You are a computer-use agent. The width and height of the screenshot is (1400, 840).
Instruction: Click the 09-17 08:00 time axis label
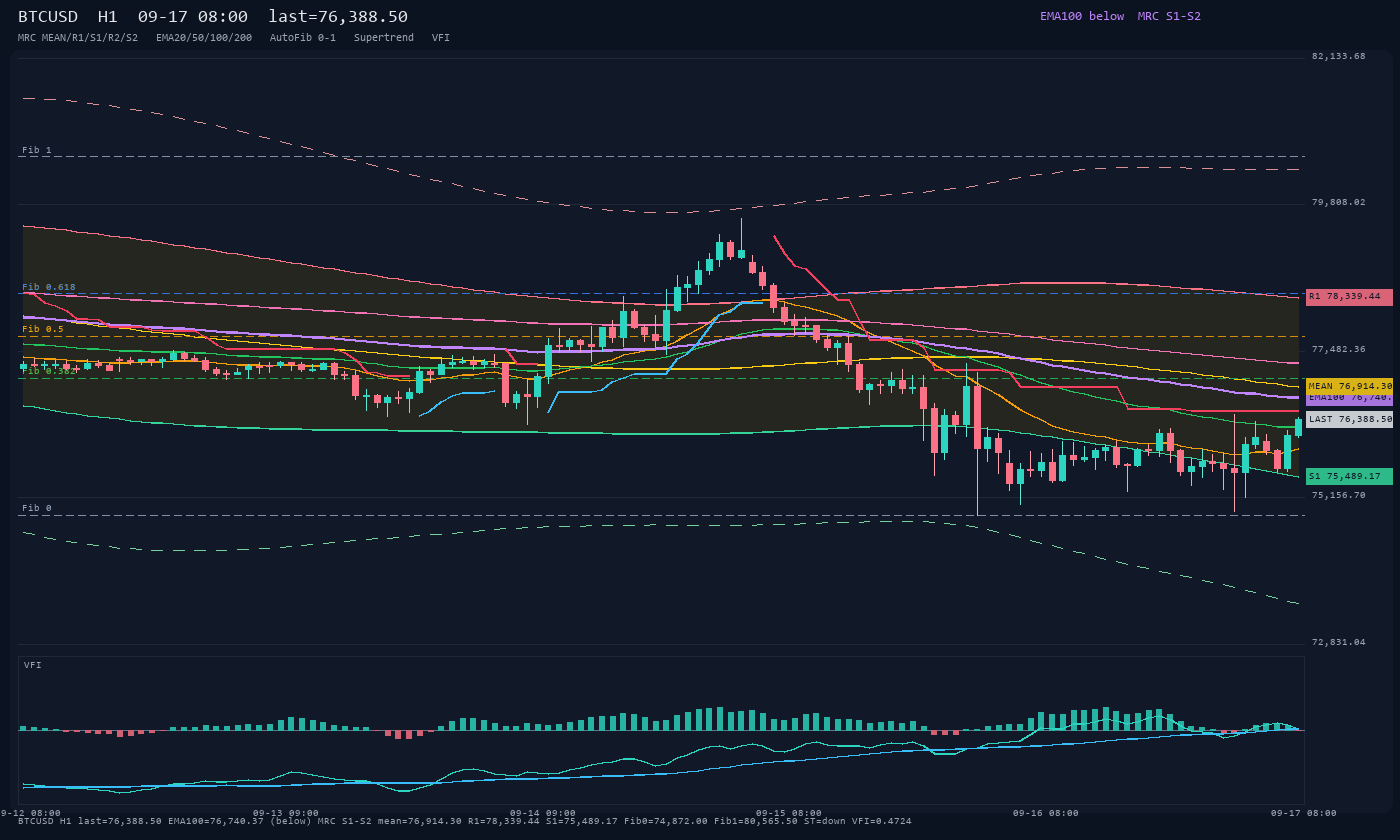1303,813
